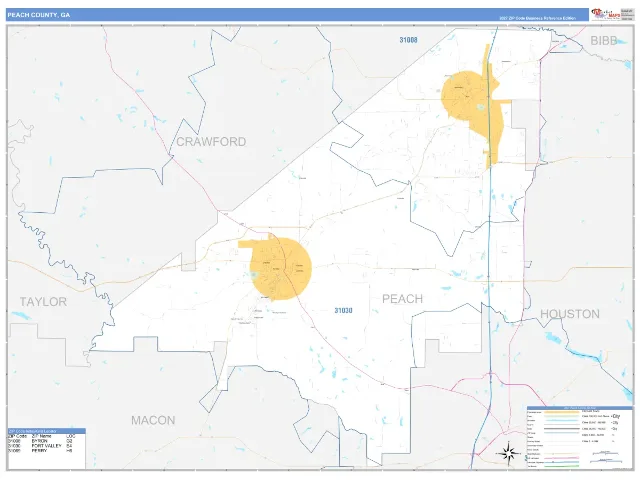Click the compass rose symbol
640x480 pixels.
pyautogui.click(x=508, y=453)
